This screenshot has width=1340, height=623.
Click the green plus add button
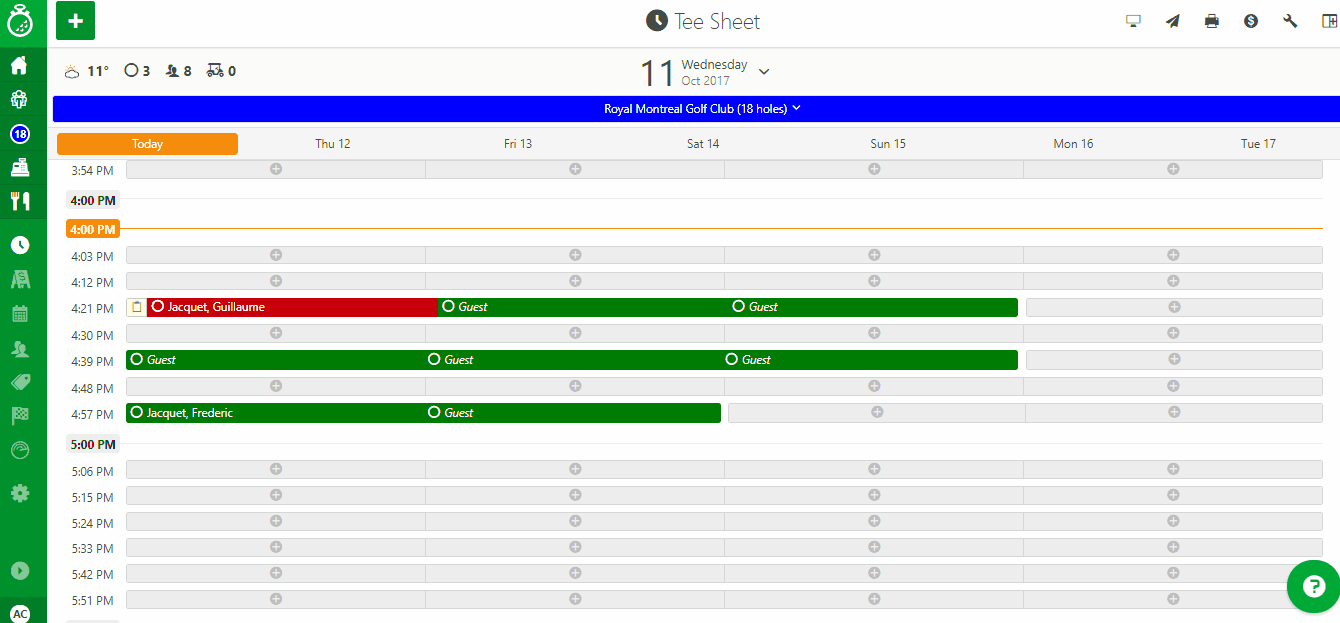click(75, 21)
